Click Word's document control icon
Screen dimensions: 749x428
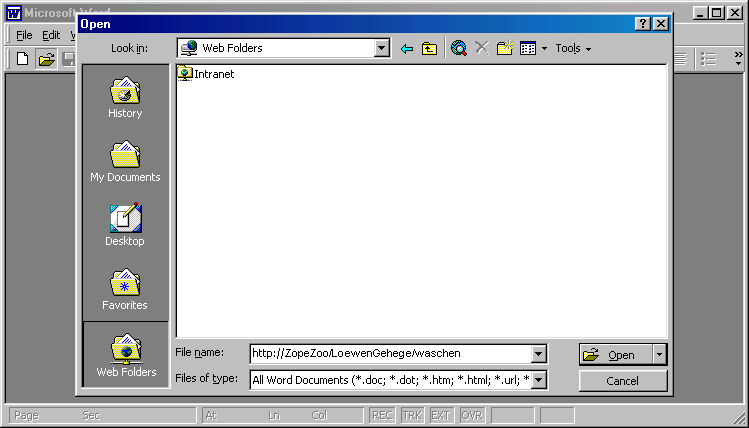[14, 13]
